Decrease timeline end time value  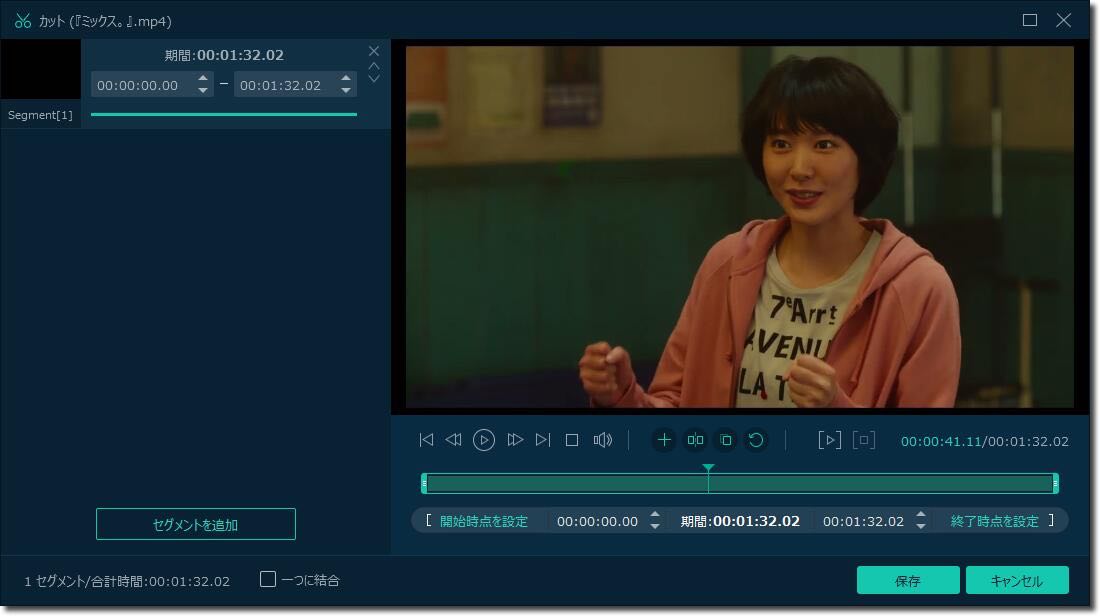click(920, 526)
